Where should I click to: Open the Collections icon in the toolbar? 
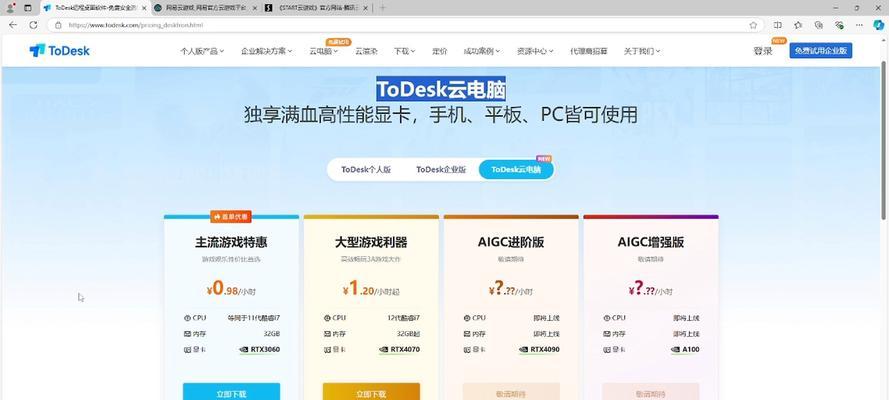click(x=819, y=25)
